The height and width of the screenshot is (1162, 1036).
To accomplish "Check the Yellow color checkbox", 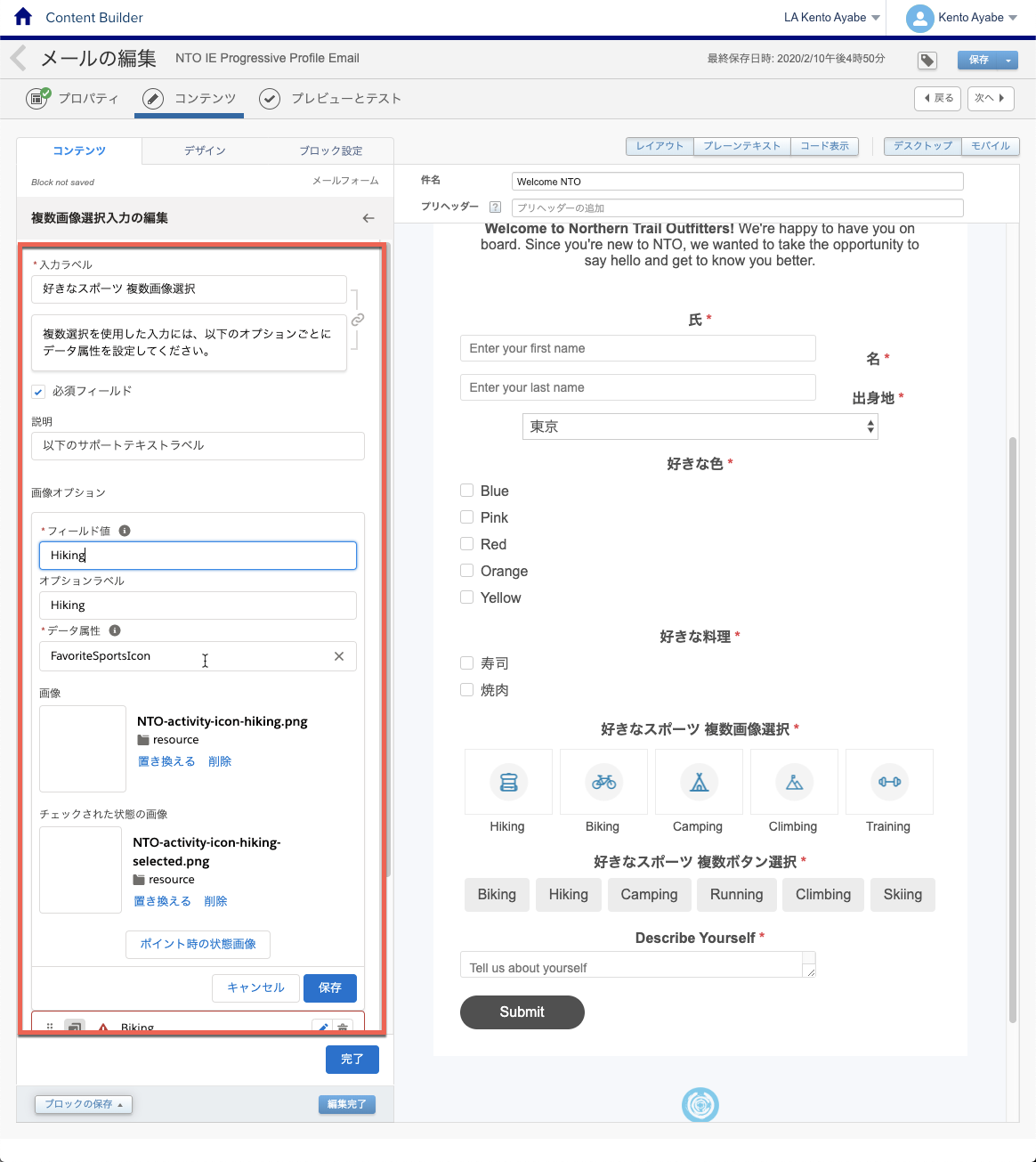I will pyautogui.click(x=466, y=597).
